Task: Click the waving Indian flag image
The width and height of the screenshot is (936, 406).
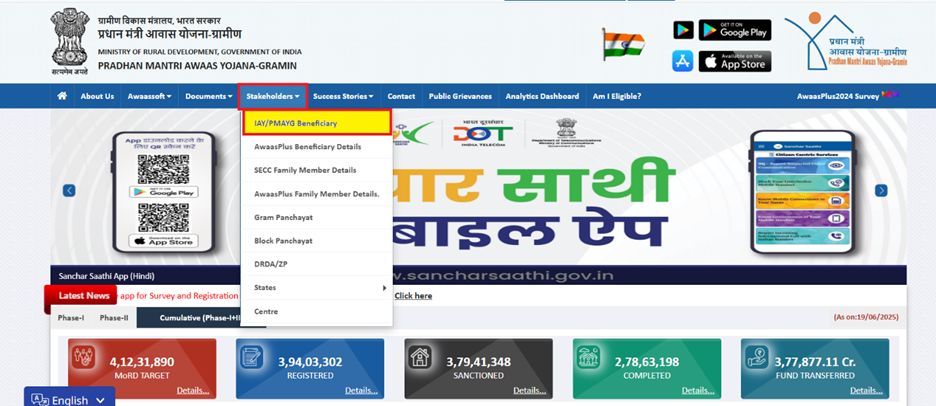Action: [x=623, y=44]
